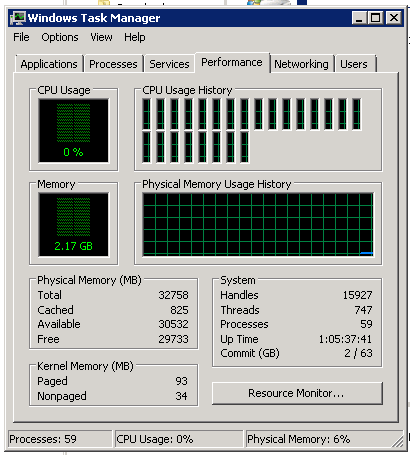Minimize the Task Manager window

(359, 18)
